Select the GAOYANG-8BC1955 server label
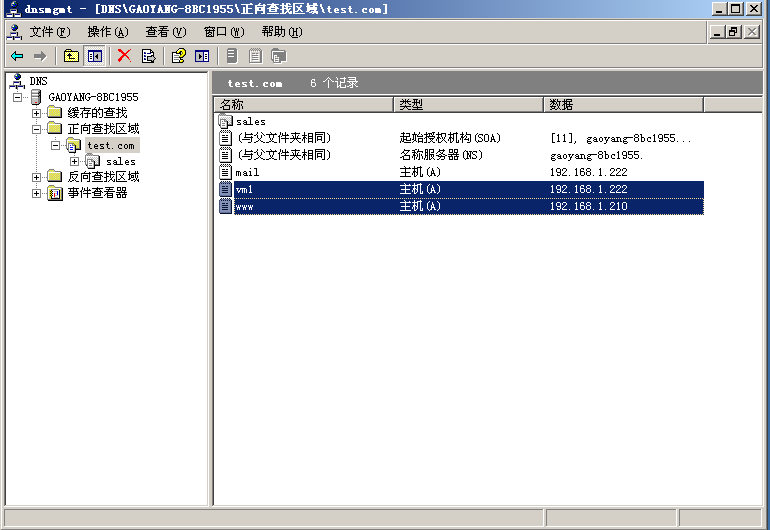The width and height of the screenshot is (770, 530). [93, 97]
